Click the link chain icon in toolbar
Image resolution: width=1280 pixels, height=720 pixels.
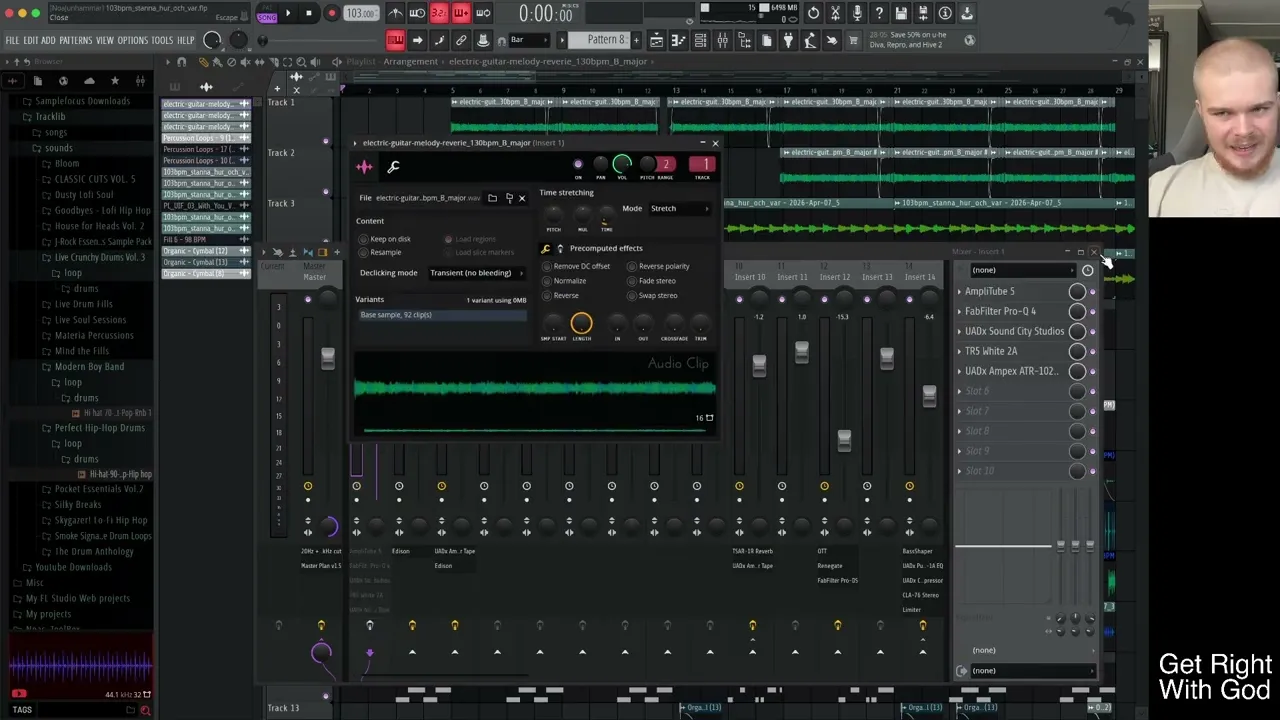click(461, 40)
